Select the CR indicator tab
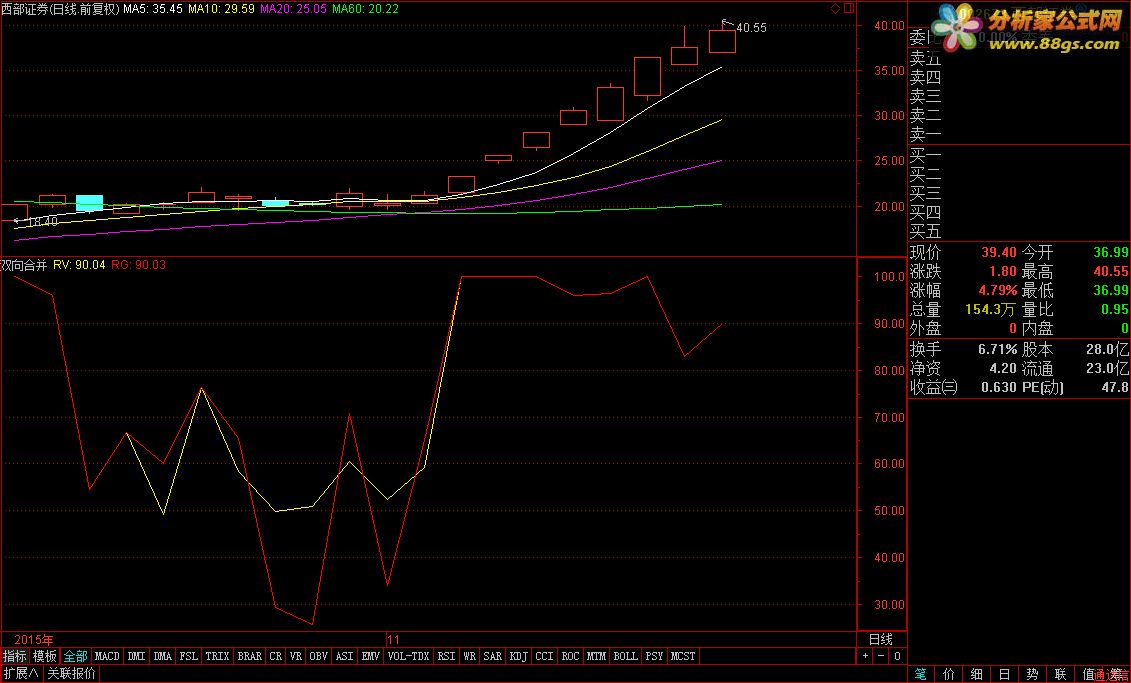Screen dimensions: 1131x683 (x=276, y=656)
